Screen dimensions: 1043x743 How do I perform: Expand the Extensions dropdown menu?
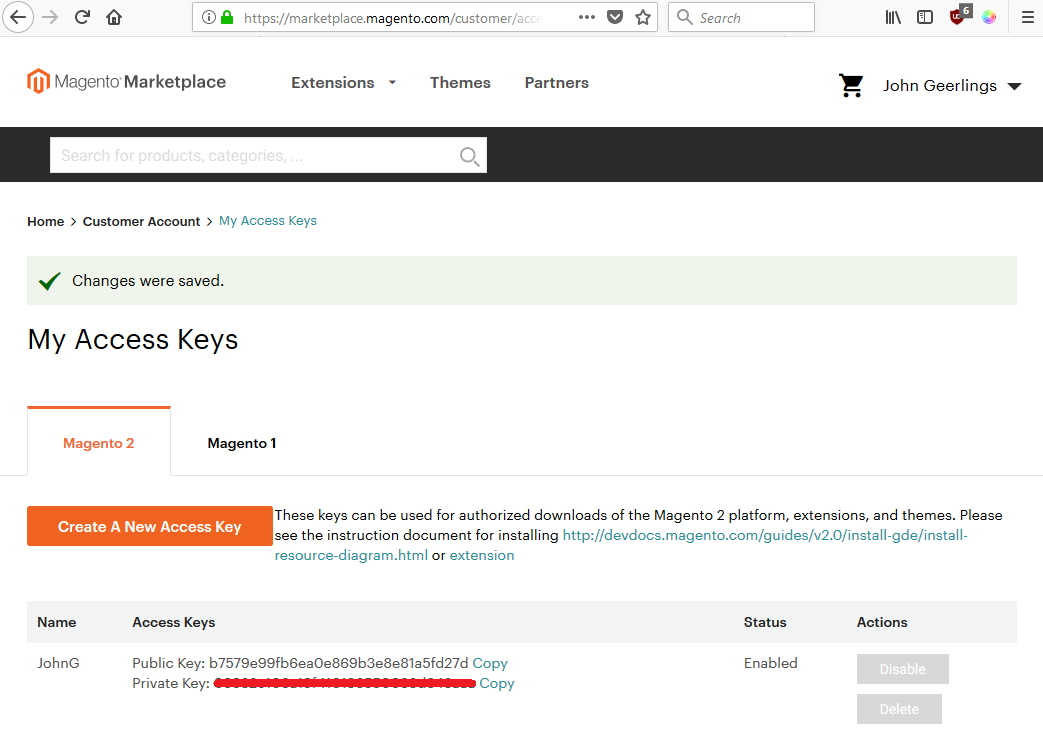343,82
